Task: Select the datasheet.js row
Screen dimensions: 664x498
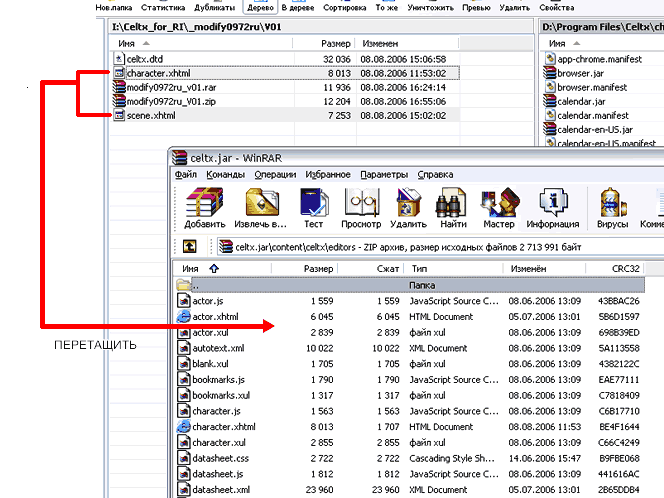Action: click(x=410, y=474)
